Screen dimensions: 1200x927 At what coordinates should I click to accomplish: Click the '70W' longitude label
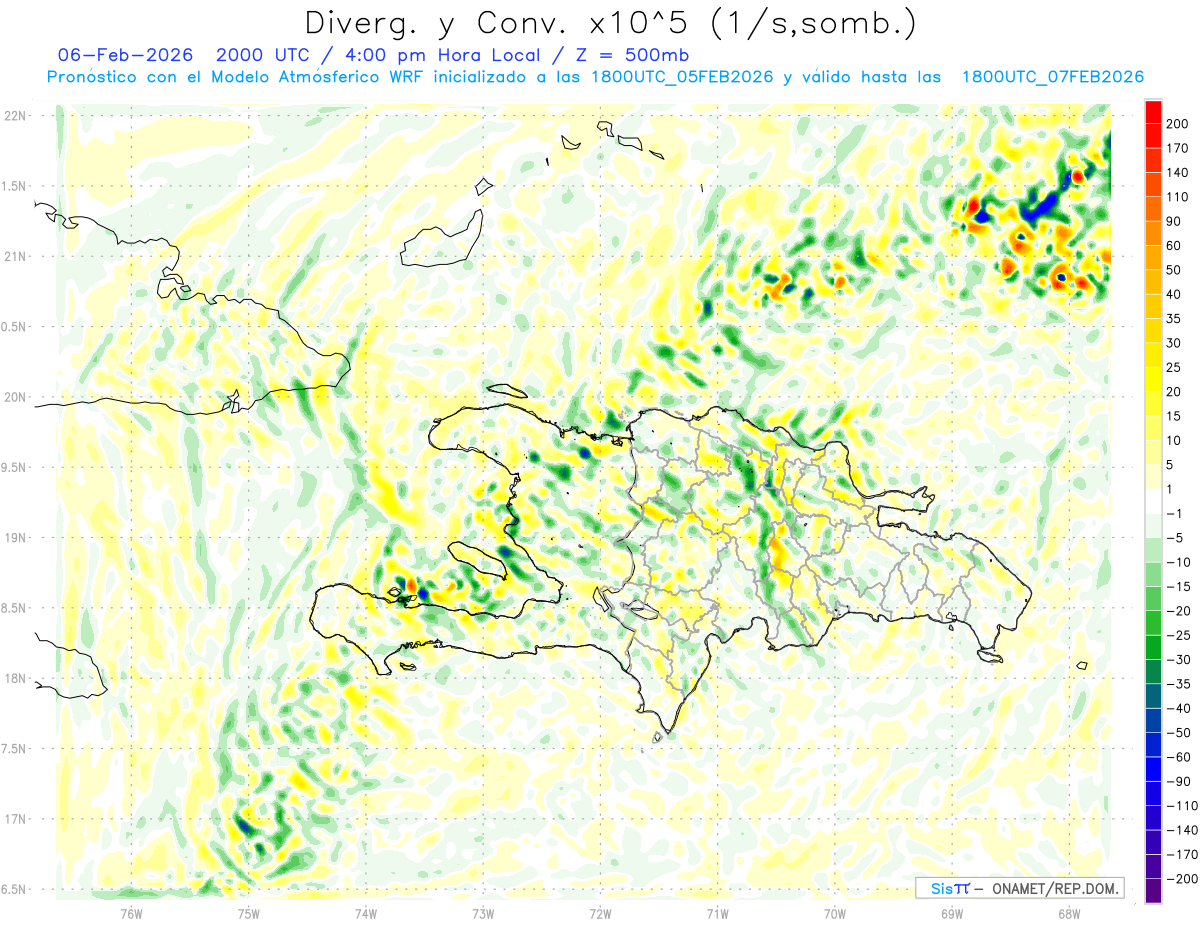835,912
